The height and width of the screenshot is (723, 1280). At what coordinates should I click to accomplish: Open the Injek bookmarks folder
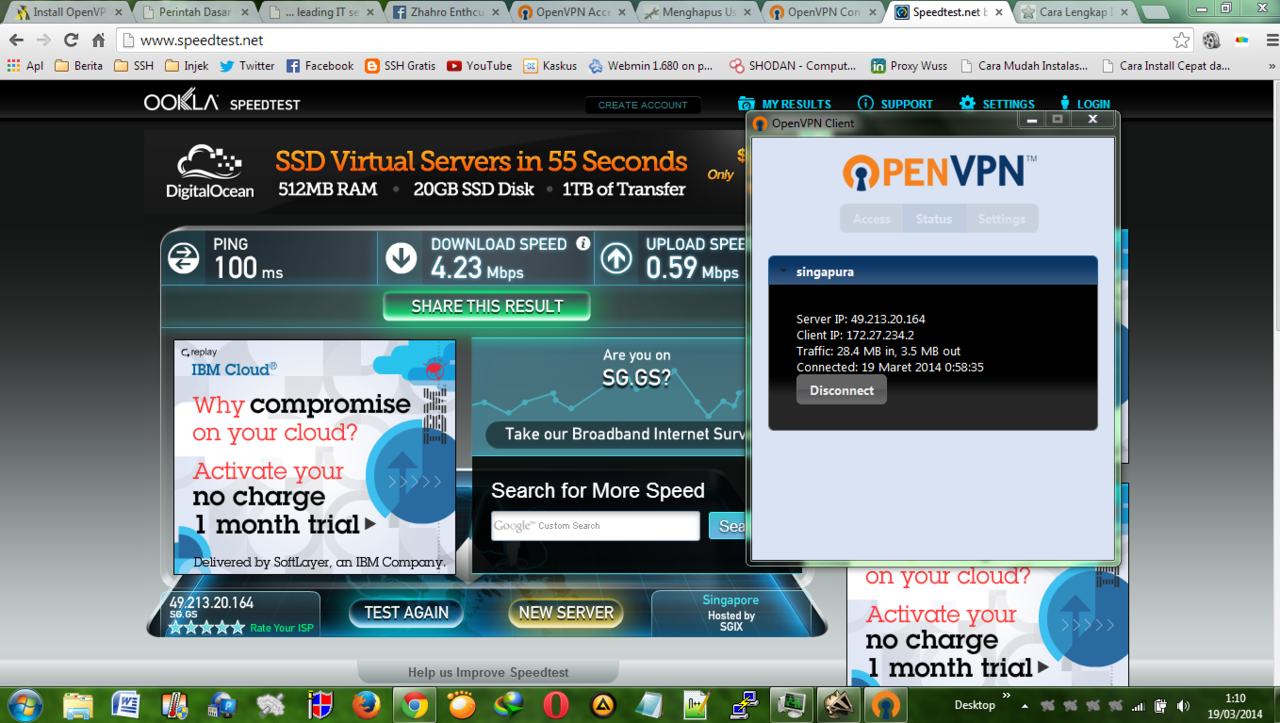(187, 66)
